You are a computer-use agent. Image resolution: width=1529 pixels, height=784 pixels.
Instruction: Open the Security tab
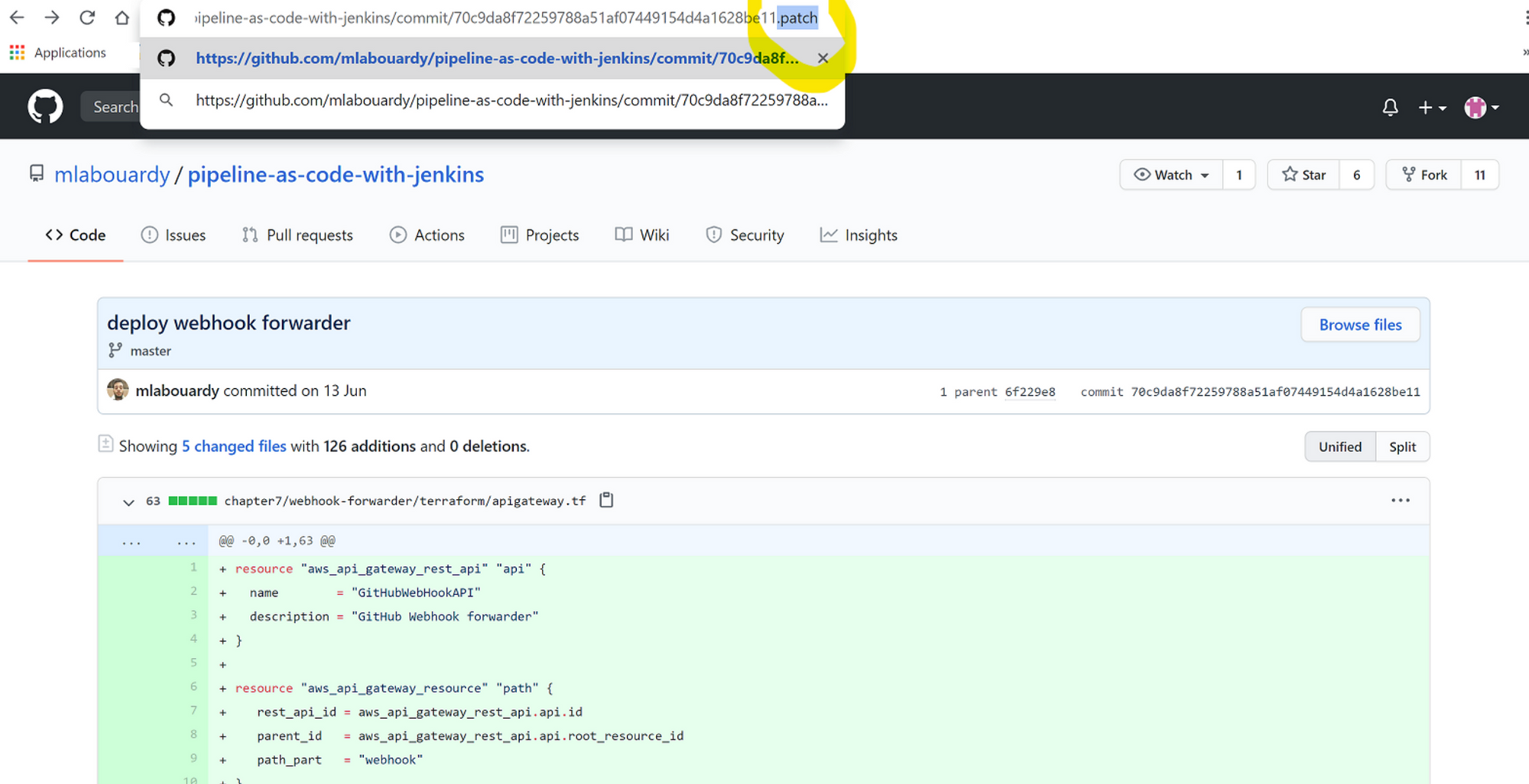tap(745, 235)
